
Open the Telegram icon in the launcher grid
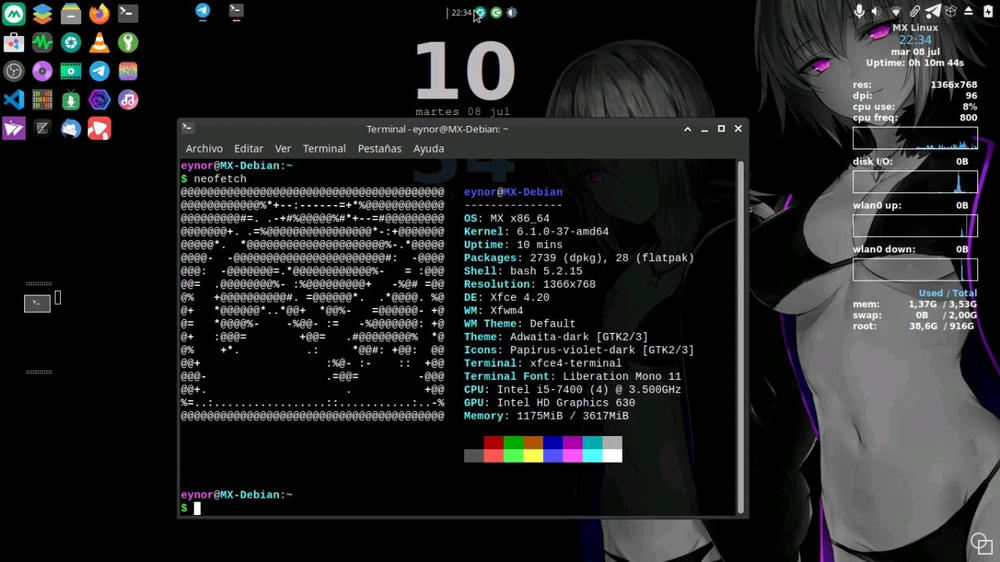pyautogui.click(x=99, y=71)
